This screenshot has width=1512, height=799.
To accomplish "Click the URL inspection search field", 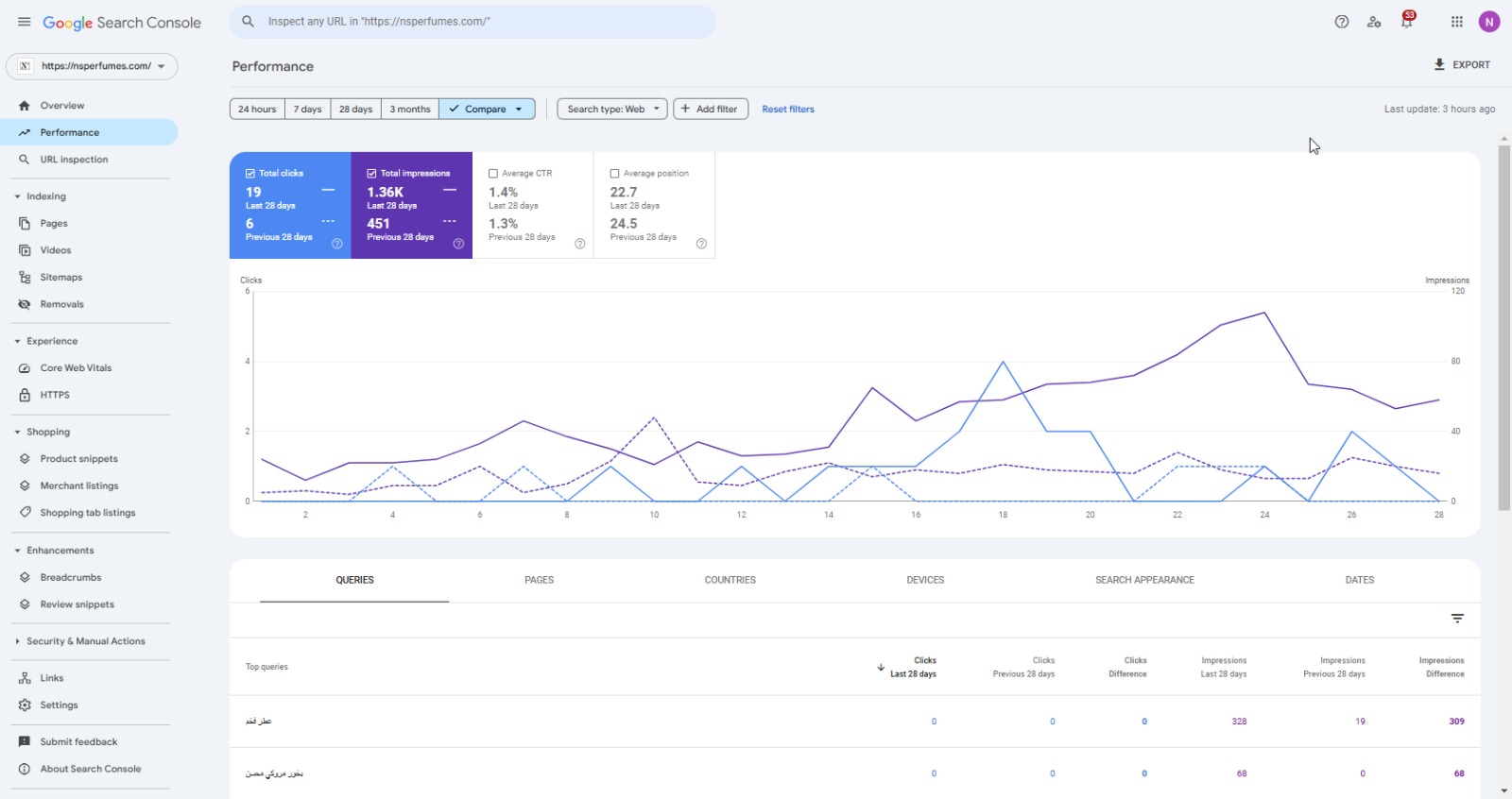I will (472, 22).
